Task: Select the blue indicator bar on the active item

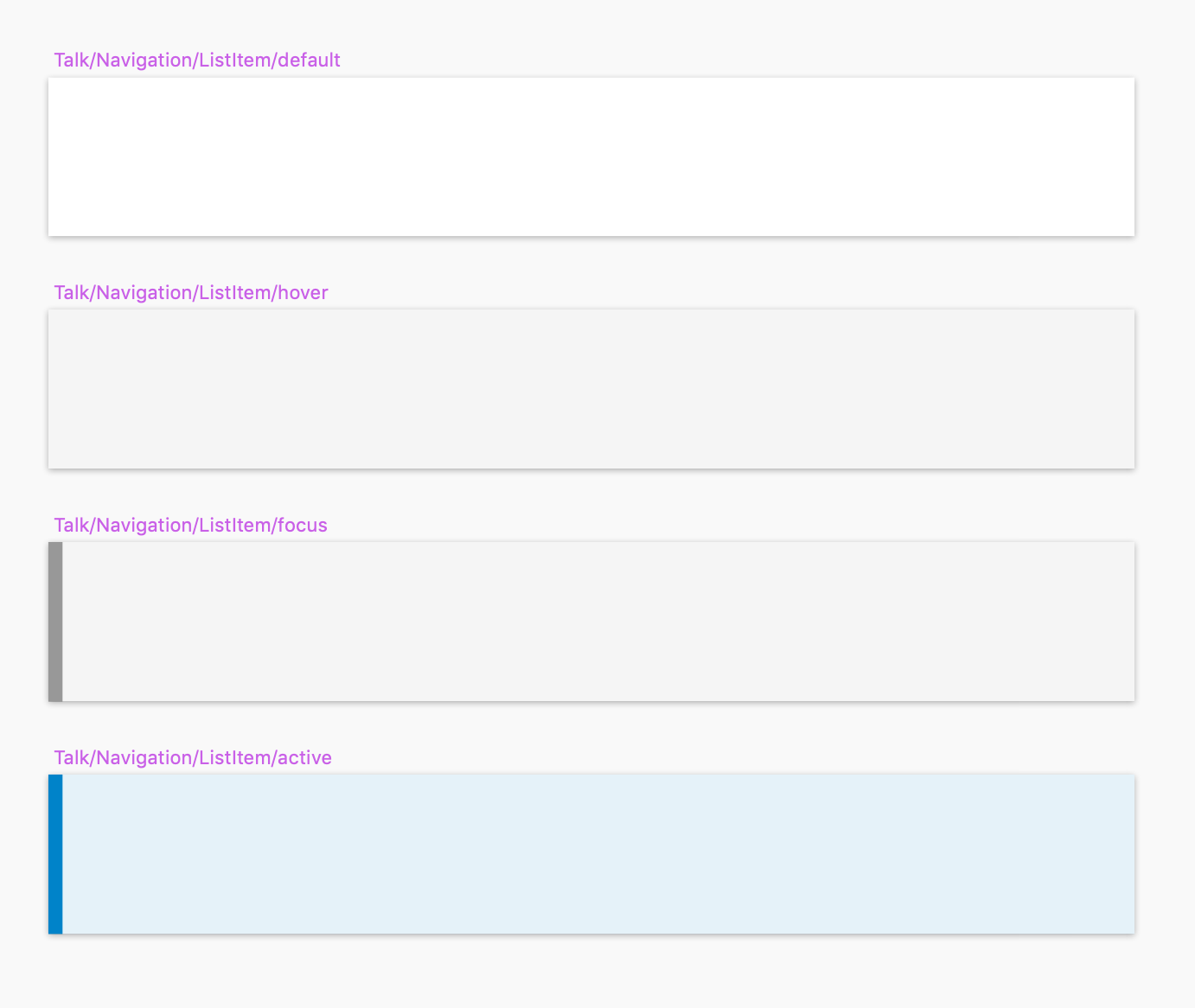Action: (55, 854)
